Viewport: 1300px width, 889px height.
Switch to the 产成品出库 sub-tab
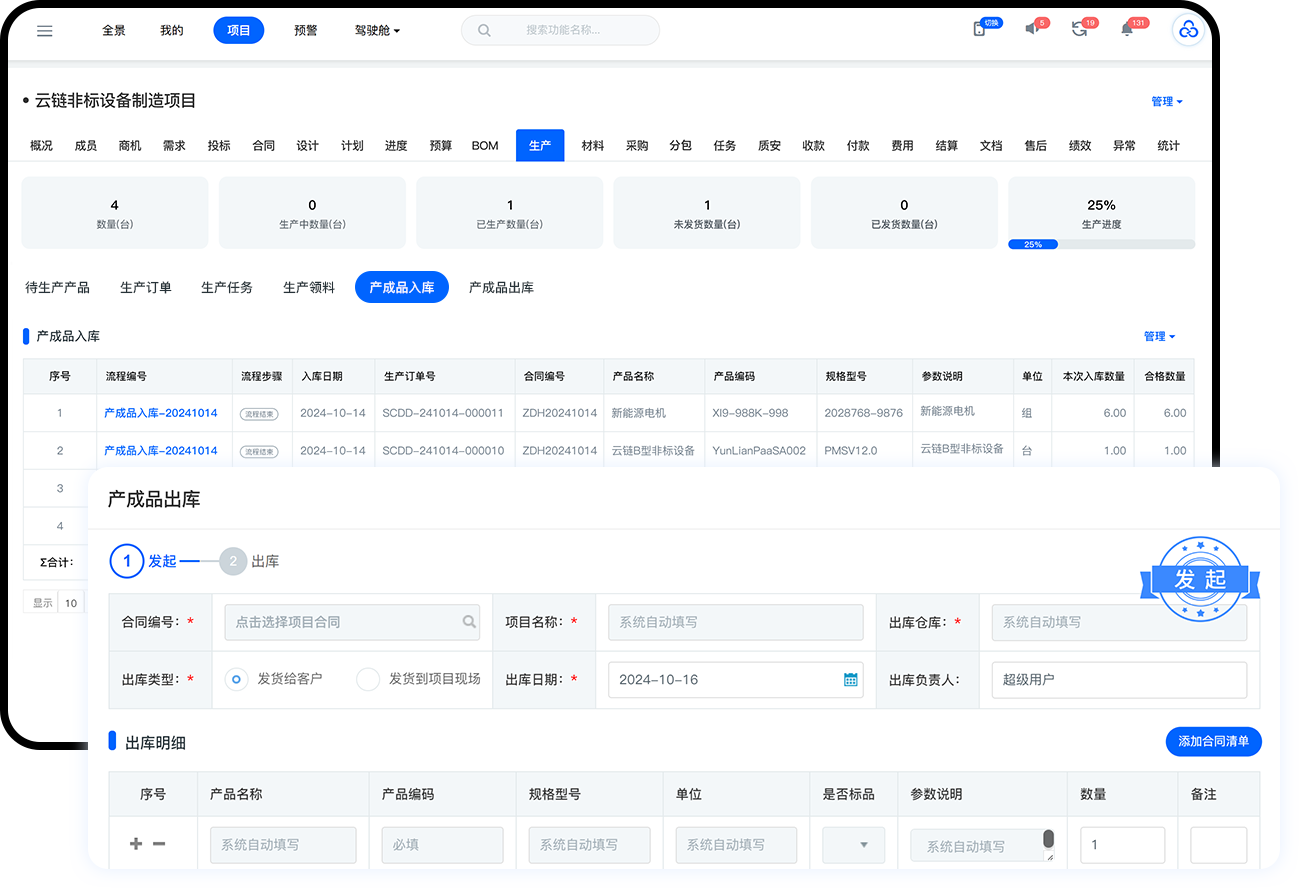(x=501, y=288)
